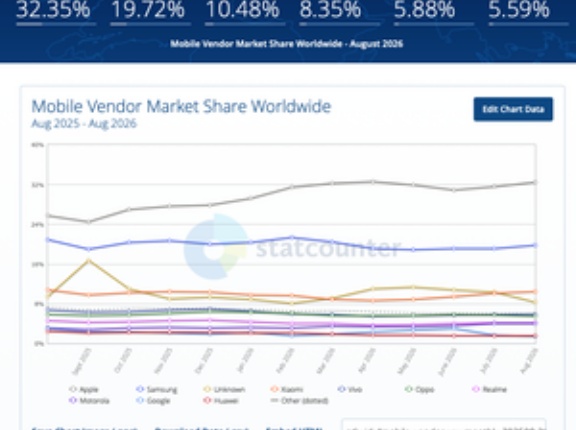
Task: Select the 5.88% statistic
Action: click(x=424, y=9)
